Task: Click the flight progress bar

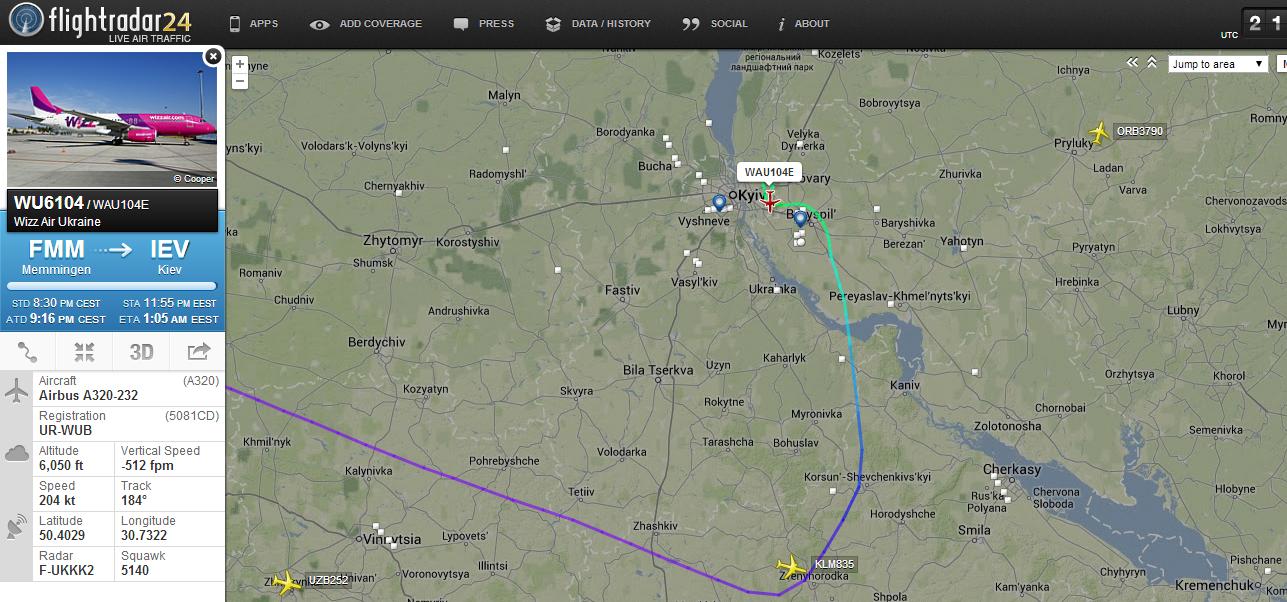Action: (x=112, y=286)
